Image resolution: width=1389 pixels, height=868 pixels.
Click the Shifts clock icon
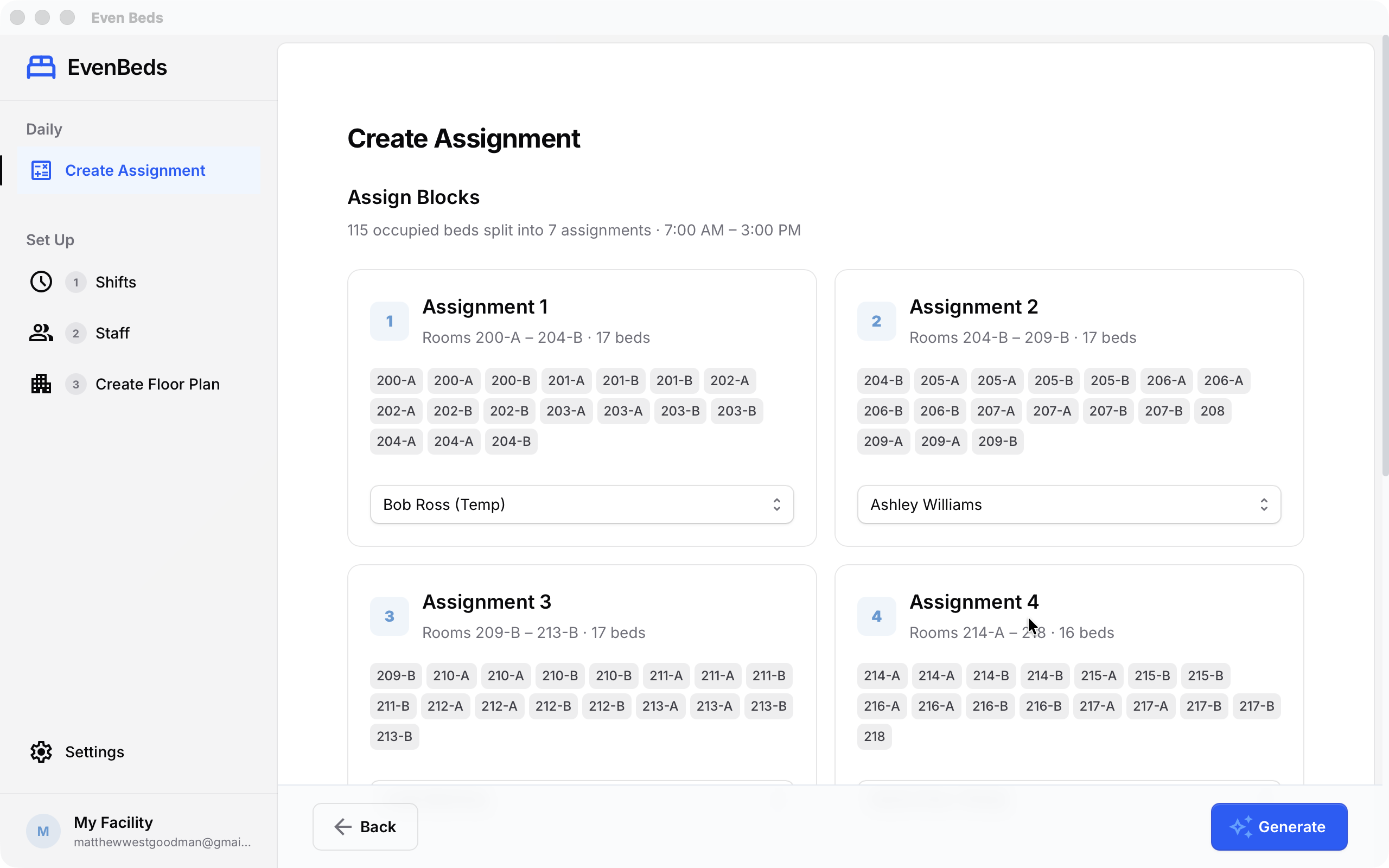(41, 282)
